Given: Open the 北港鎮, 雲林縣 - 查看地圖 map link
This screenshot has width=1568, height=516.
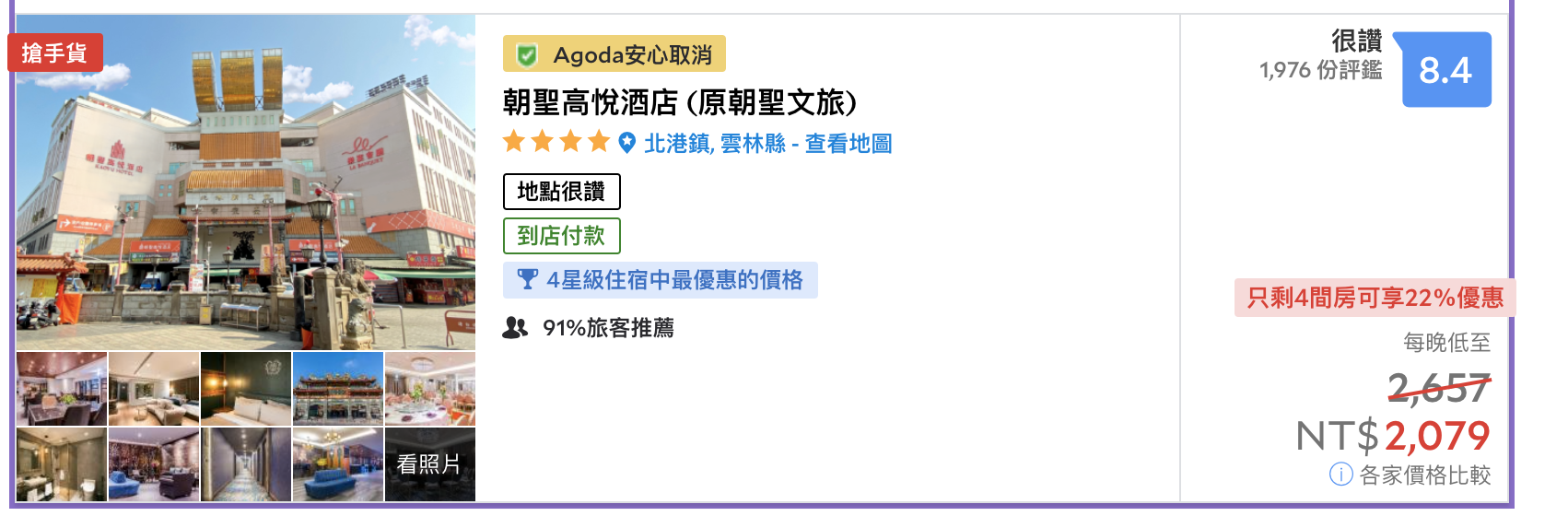Looking at the screenshot, I should (x=767, y=144).
